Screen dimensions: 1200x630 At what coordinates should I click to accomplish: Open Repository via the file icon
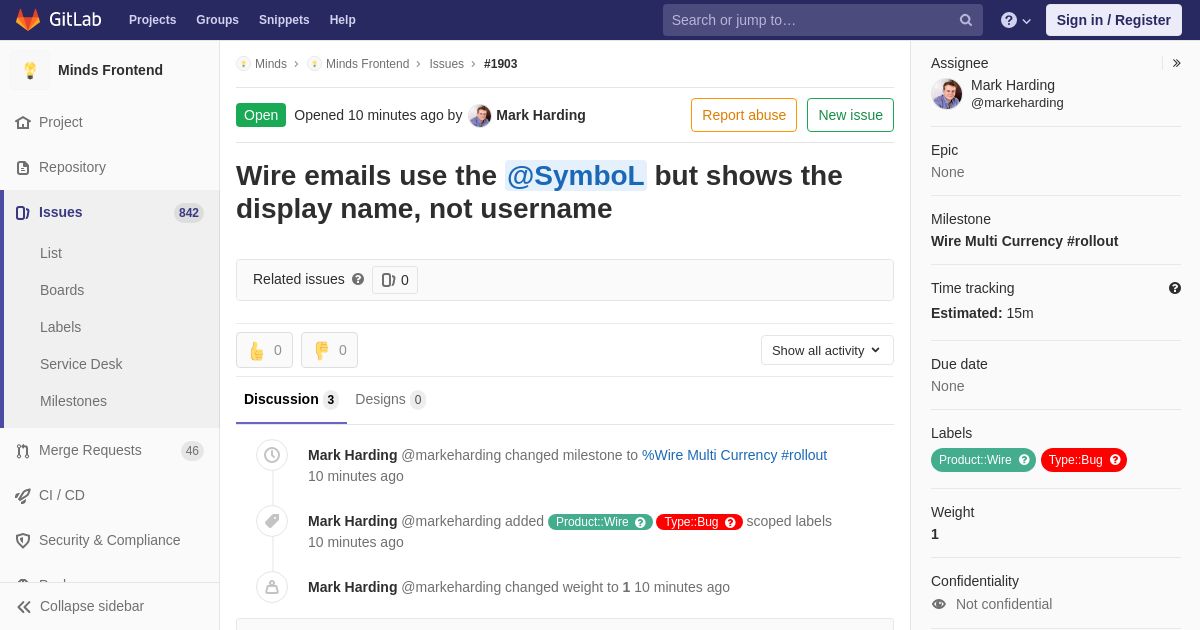23,167
